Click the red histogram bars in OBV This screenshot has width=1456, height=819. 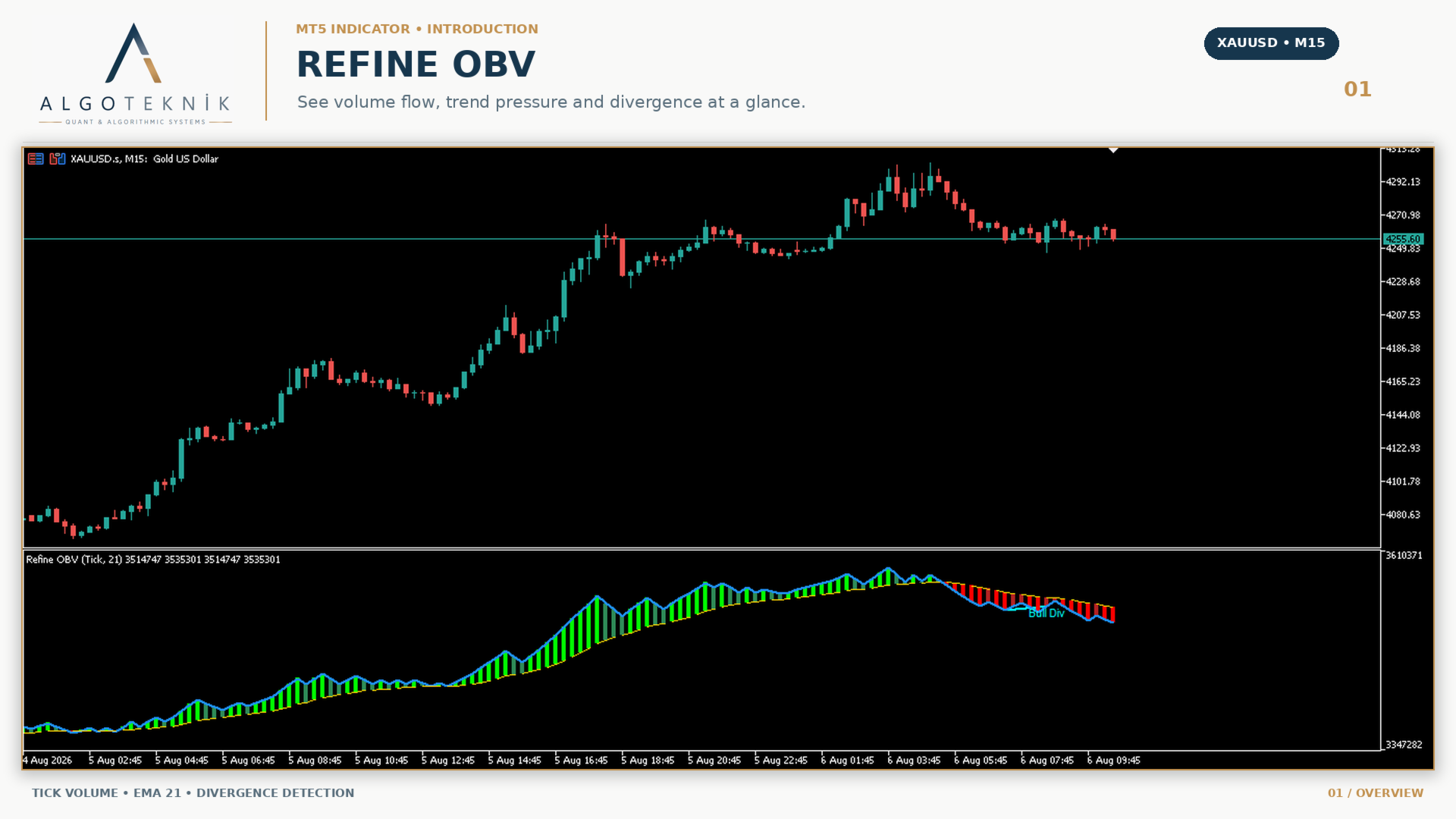(x=1031, y=601)
